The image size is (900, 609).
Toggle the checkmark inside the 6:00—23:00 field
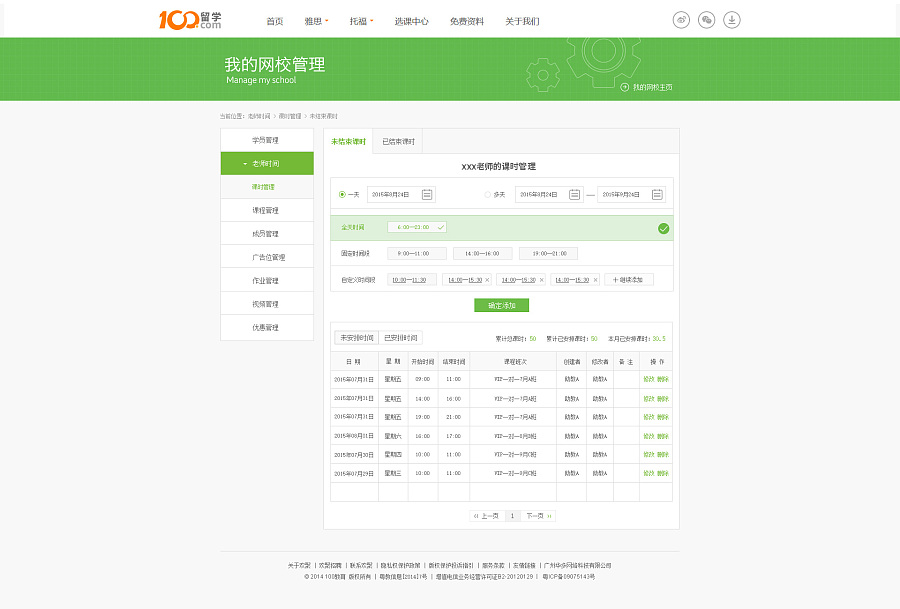click(442, 227)
